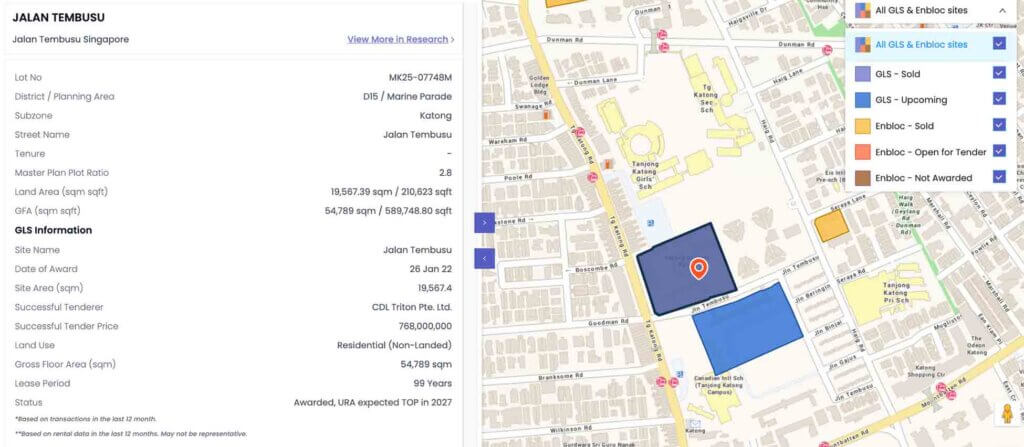Click the orange Enbloc - Open for Tender swatch
The width and height of the screenshot is (1024, 447).
863,152
